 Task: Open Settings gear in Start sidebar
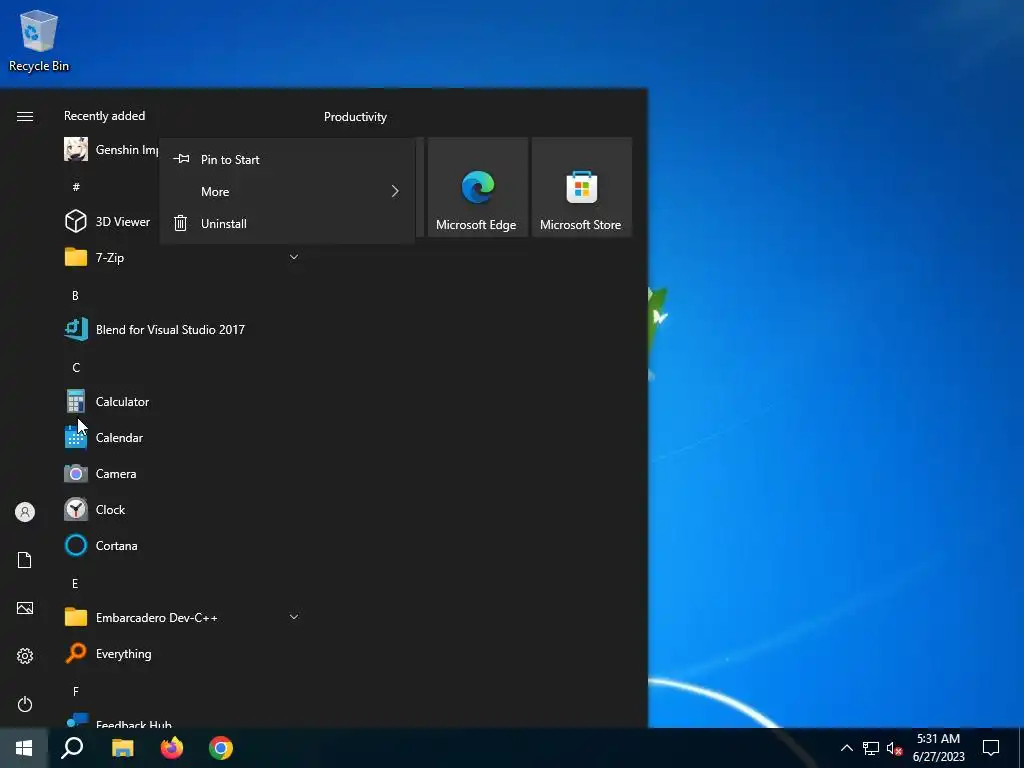[x=25, y=656]
